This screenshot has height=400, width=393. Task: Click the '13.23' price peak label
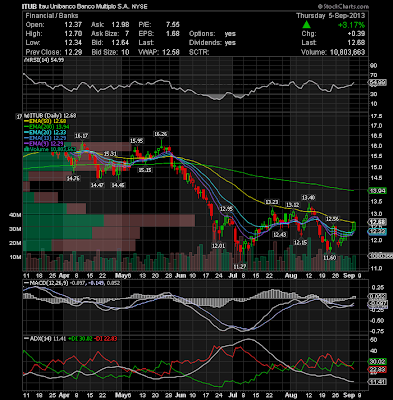(271, 202)
